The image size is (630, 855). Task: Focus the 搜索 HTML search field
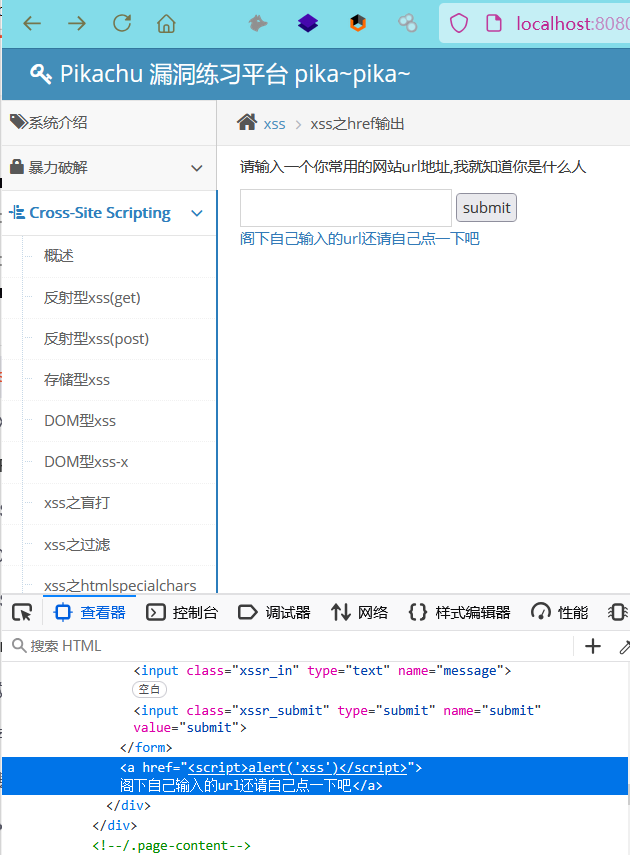289,646
